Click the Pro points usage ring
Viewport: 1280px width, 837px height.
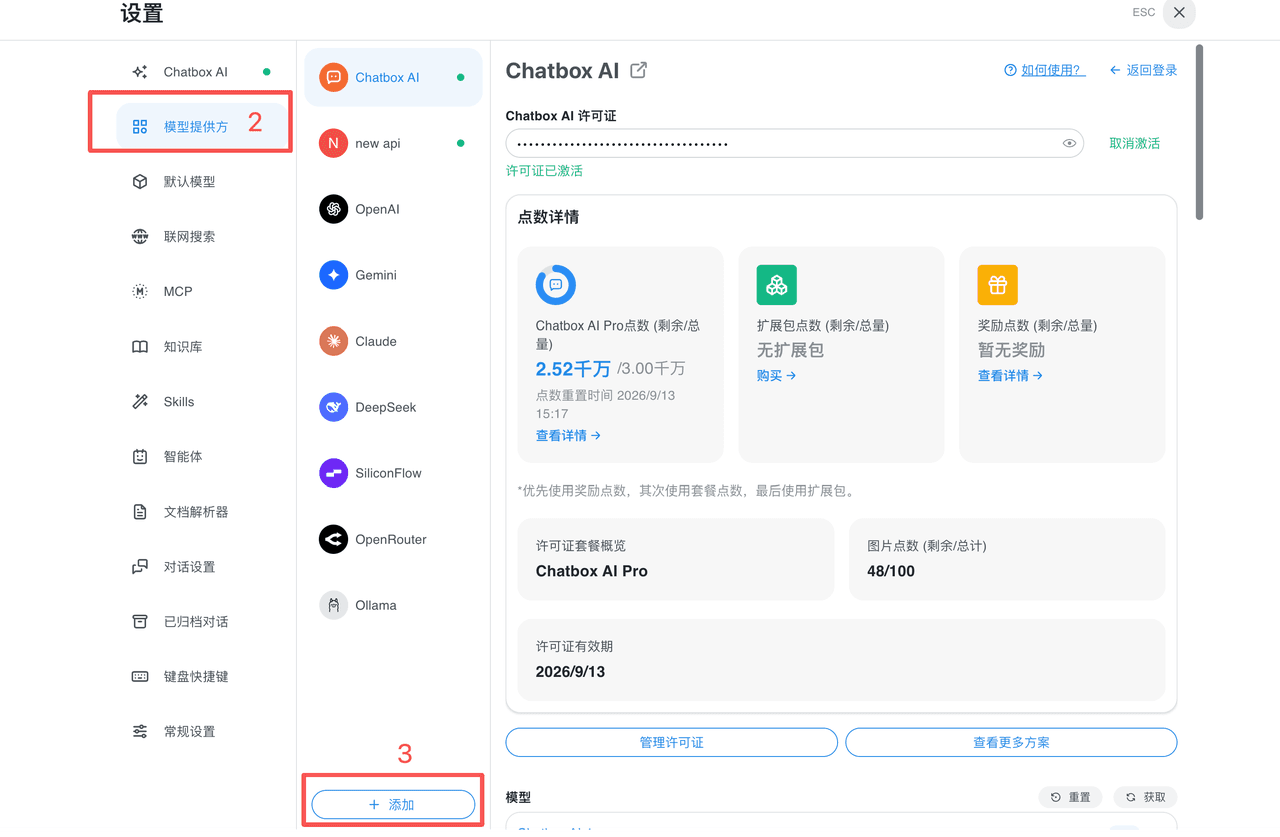pos(556,285)
